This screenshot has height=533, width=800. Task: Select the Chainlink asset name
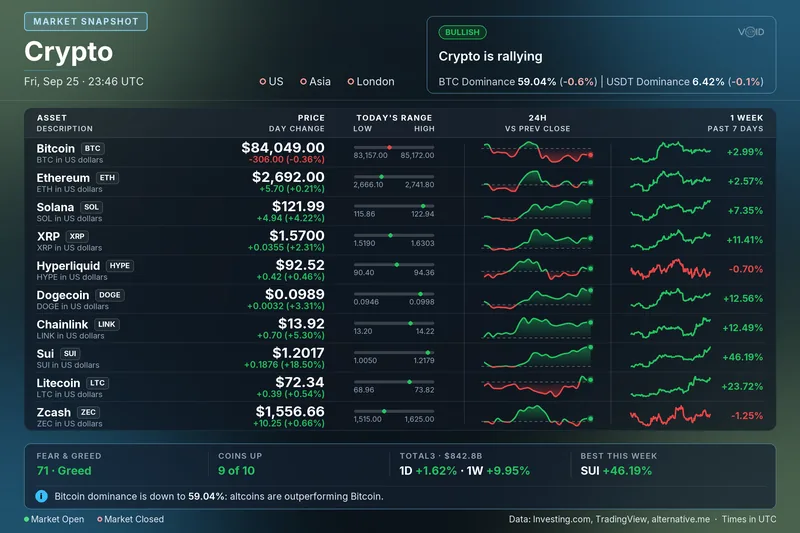click(62, 324)
